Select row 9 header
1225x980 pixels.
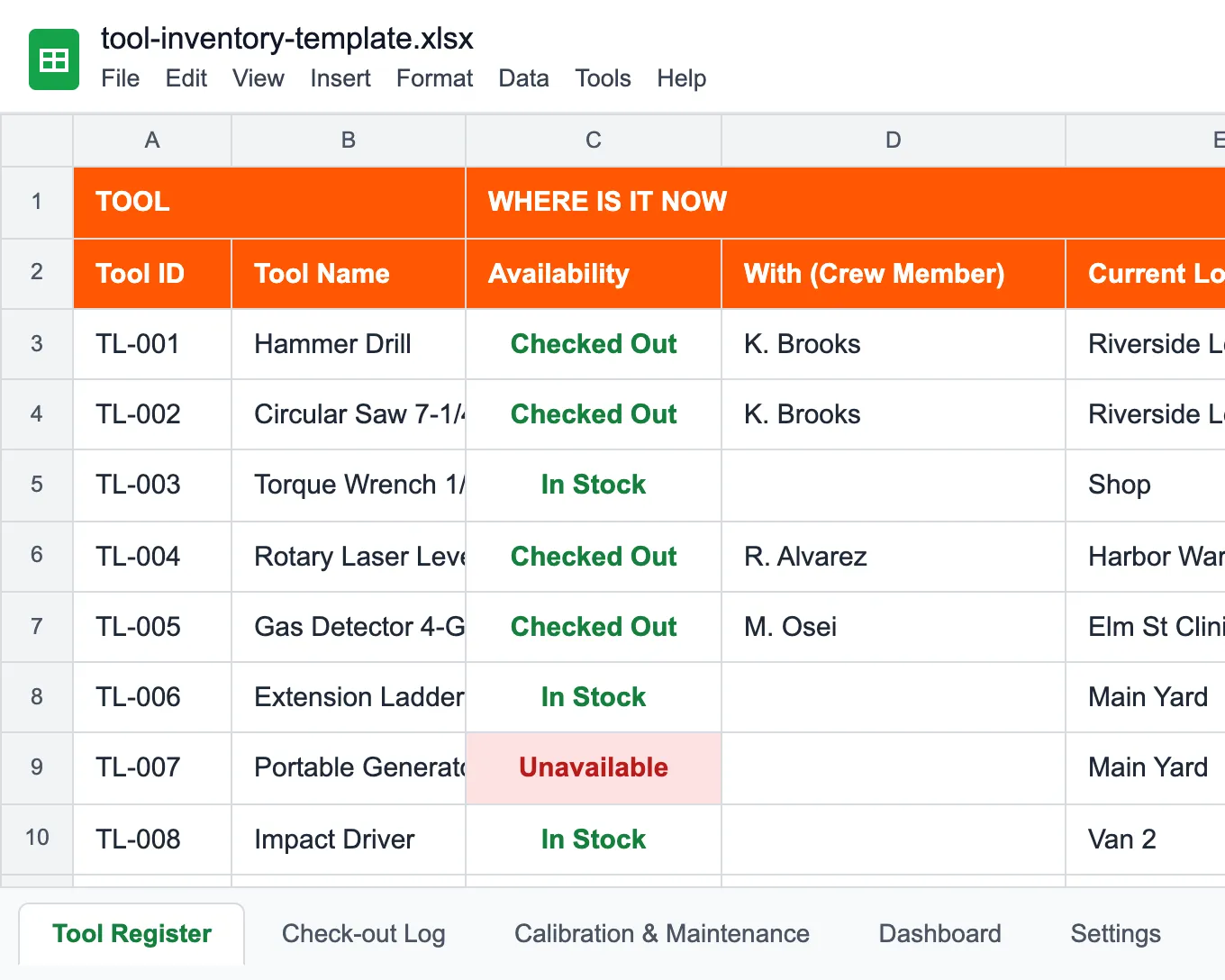pos(37,767)
